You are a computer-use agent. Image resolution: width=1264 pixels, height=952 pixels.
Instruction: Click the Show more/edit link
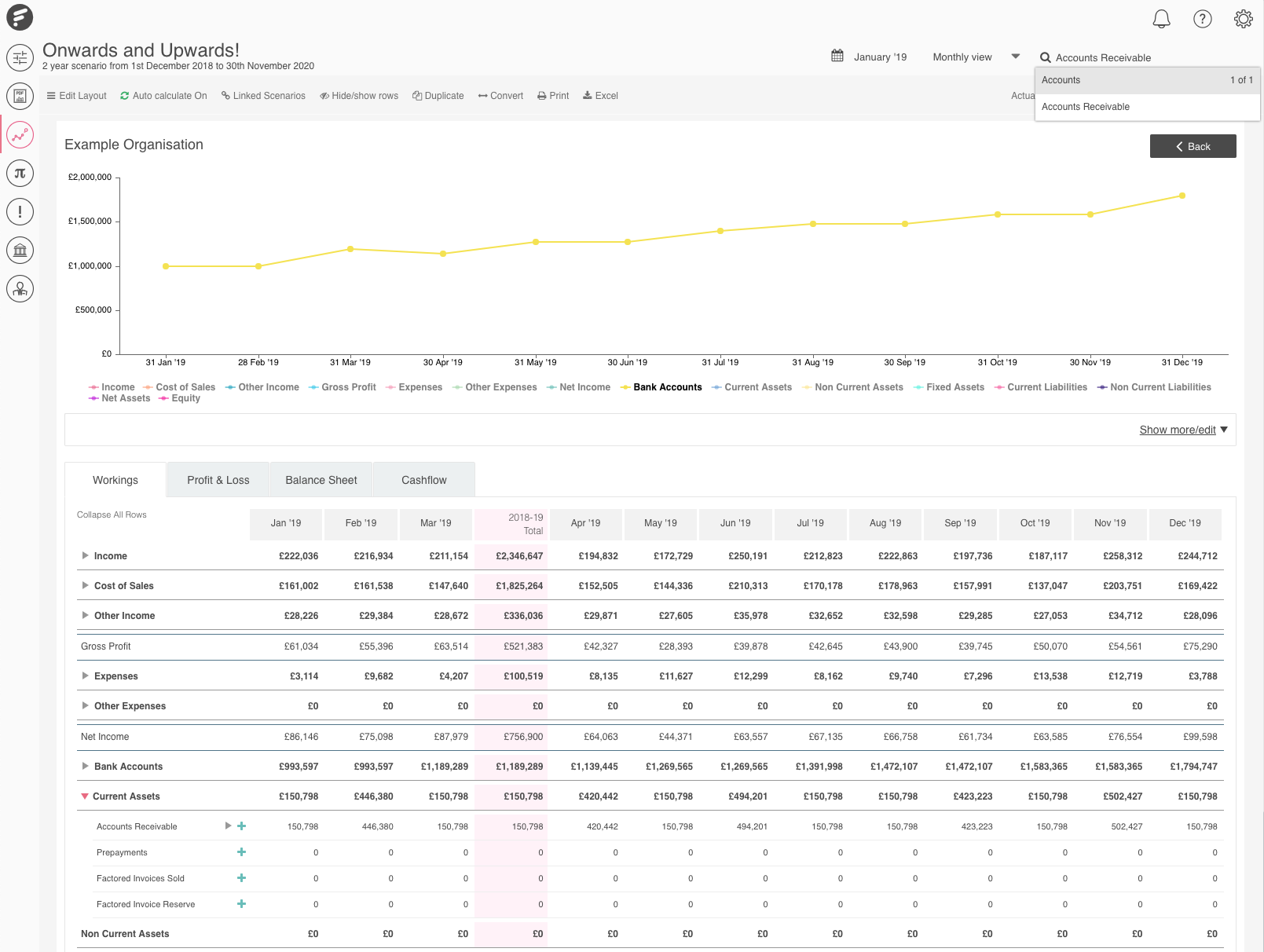pyautogui.click(x=1178, y=430)
